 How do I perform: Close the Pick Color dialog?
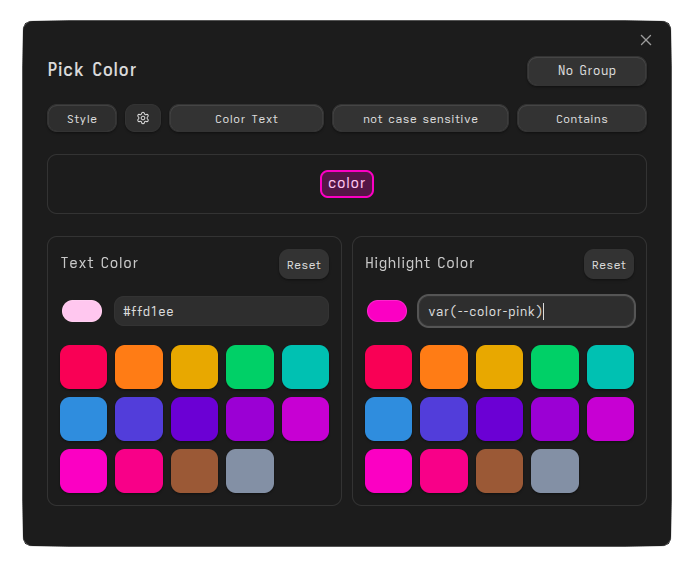pyautogui.click(x=646, y=40)
